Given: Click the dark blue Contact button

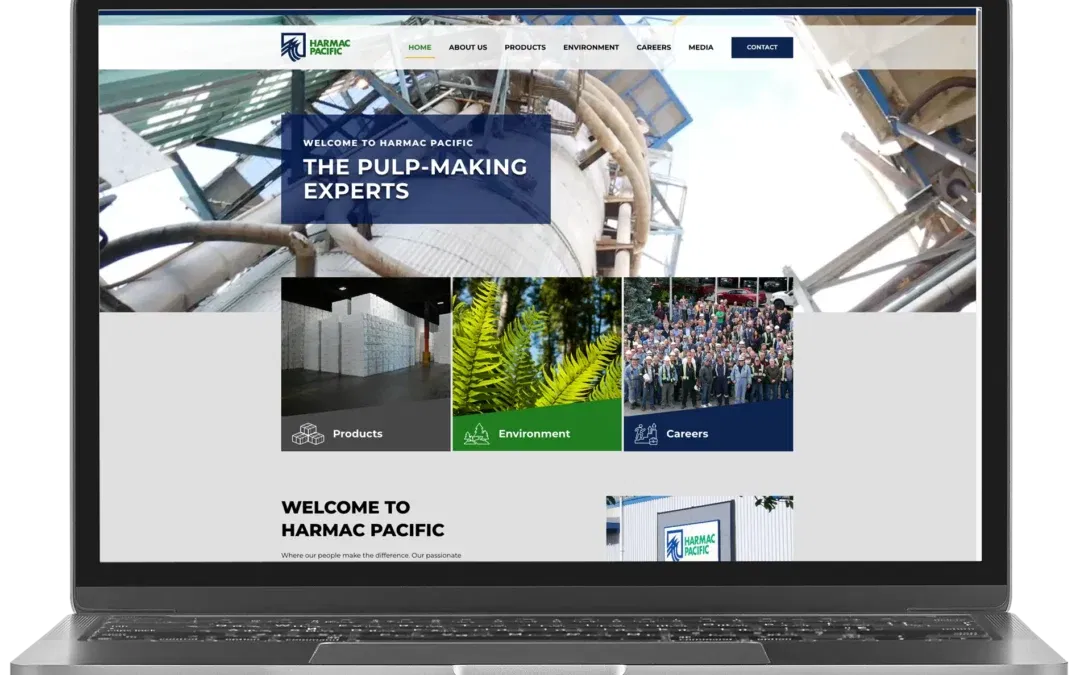Looking at the screenshot, I should point(762,47).
